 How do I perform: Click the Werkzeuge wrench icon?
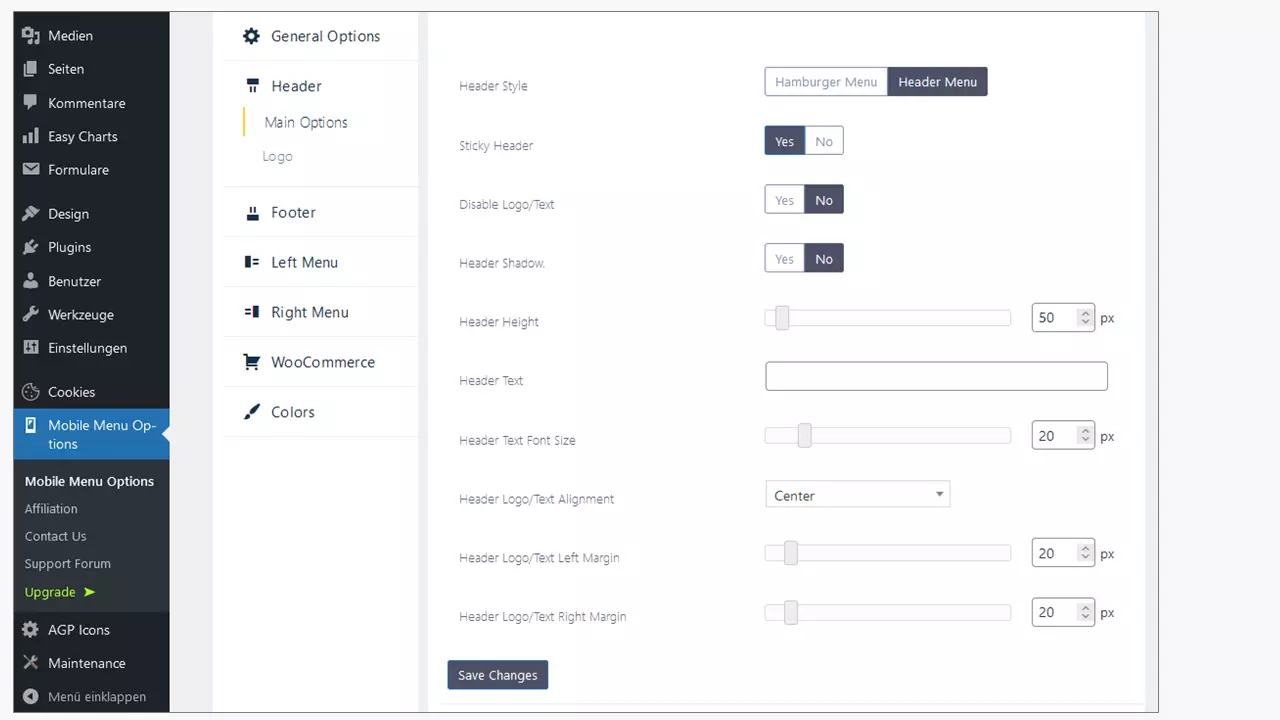[x=31, y=314]
